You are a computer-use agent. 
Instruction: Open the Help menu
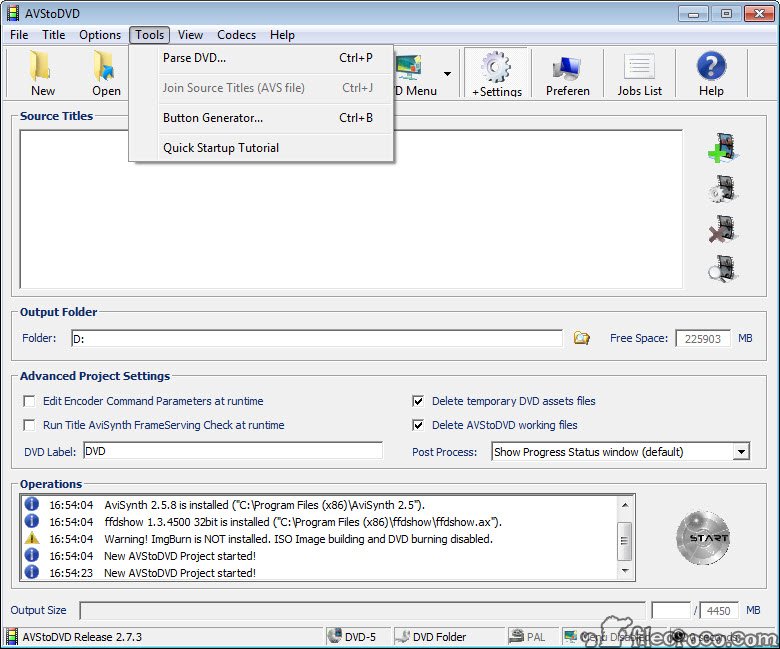coord(282,35)
